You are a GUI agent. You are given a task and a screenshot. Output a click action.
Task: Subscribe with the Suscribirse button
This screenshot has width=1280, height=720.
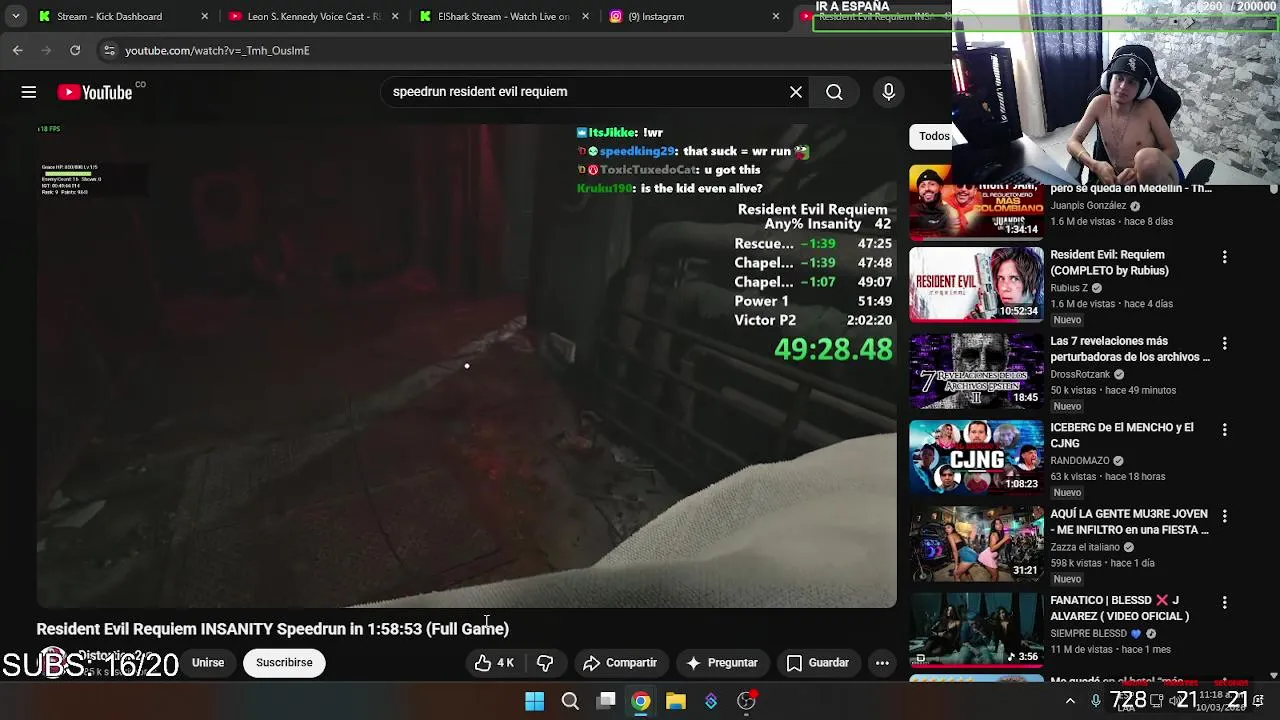click(x=284, y=663)
